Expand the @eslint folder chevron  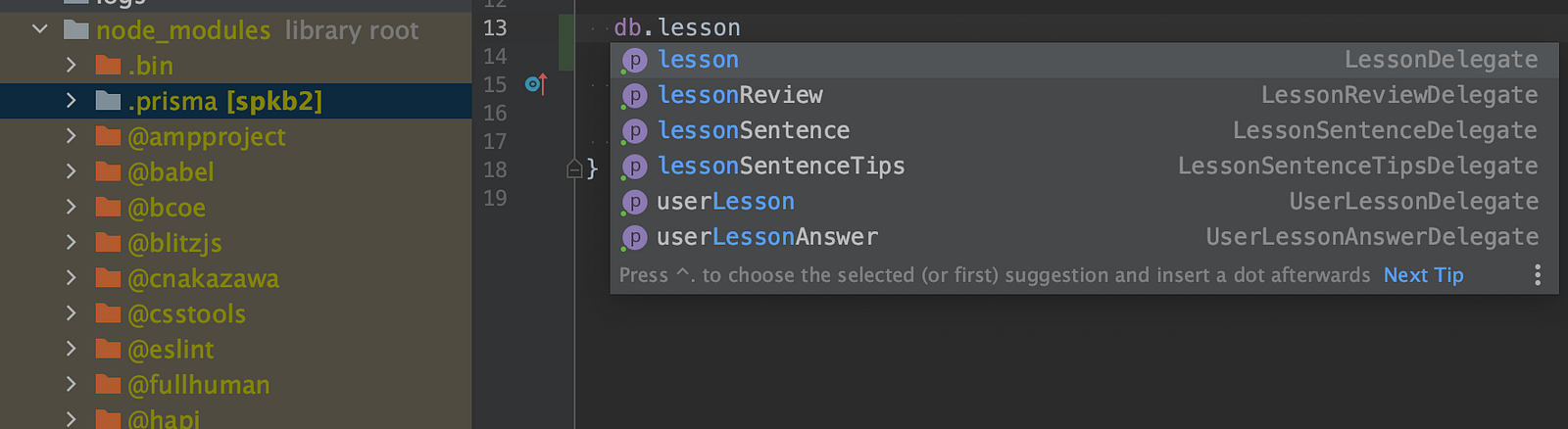71,349
